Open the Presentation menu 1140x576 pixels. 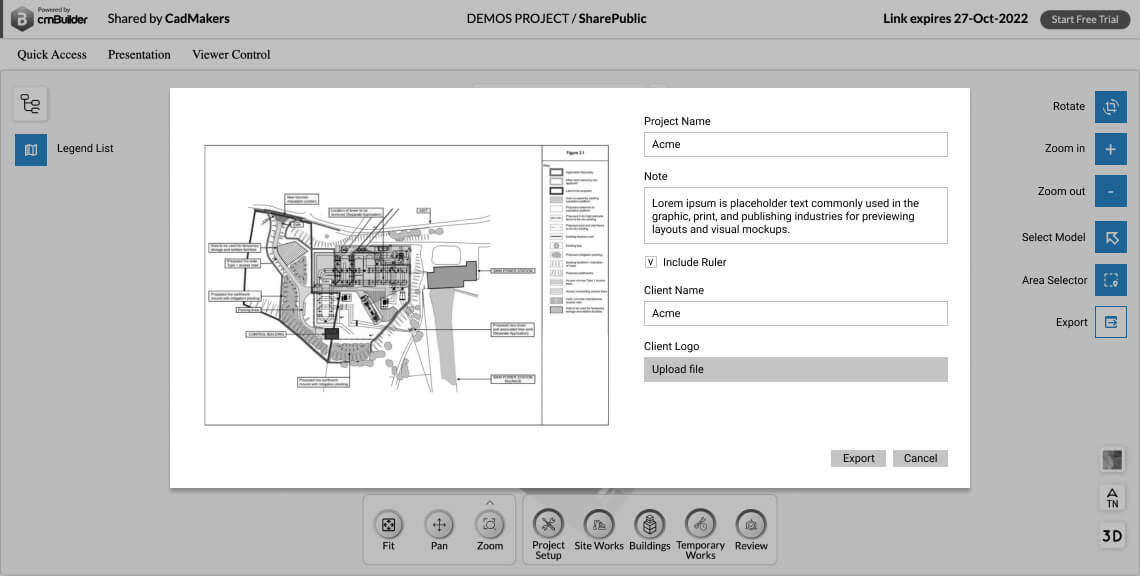coord(138,54)
